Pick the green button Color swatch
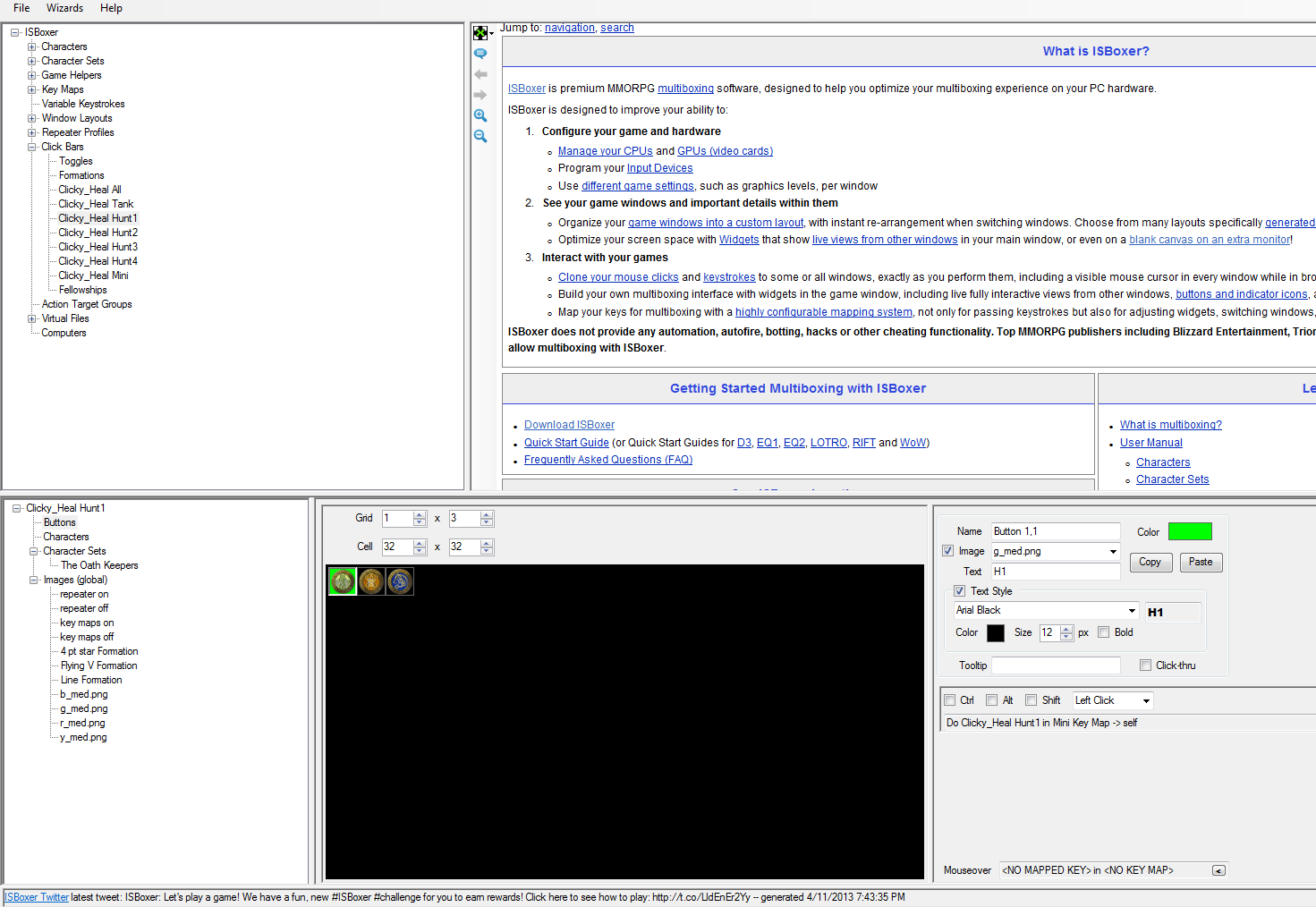The image size is (1316, 907). click(1190, 531)
